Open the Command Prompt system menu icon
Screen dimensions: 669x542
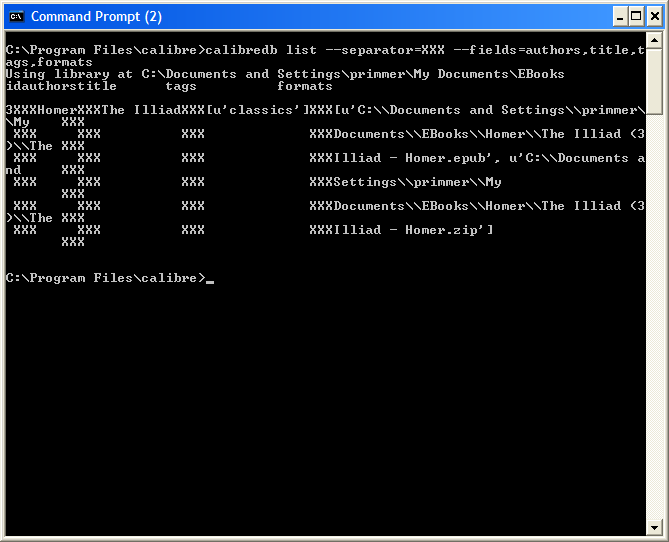pyautogui.click(x=16, y=16)
